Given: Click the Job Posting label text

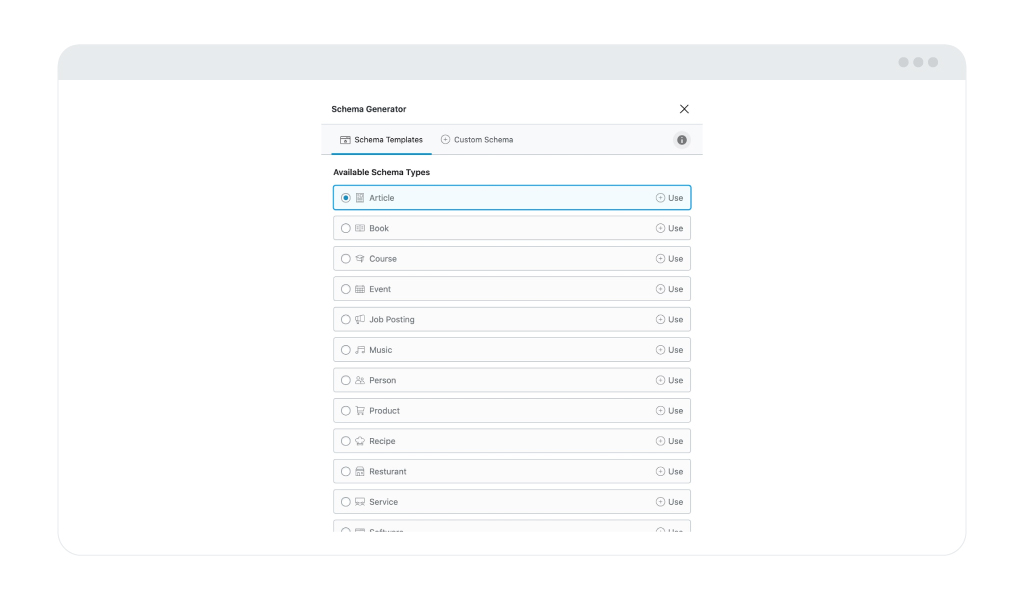Looking at the screenshot, I should pos(392,319).
